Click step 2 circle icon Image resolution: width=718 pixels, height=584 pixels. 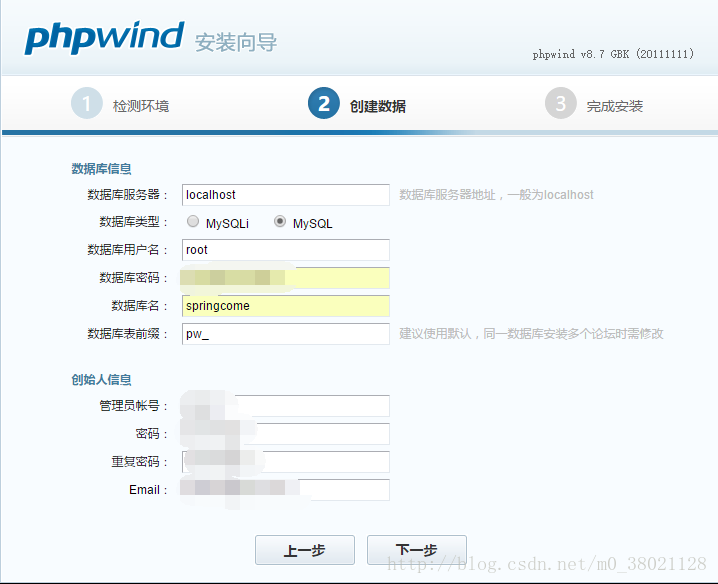click(324, 103)
